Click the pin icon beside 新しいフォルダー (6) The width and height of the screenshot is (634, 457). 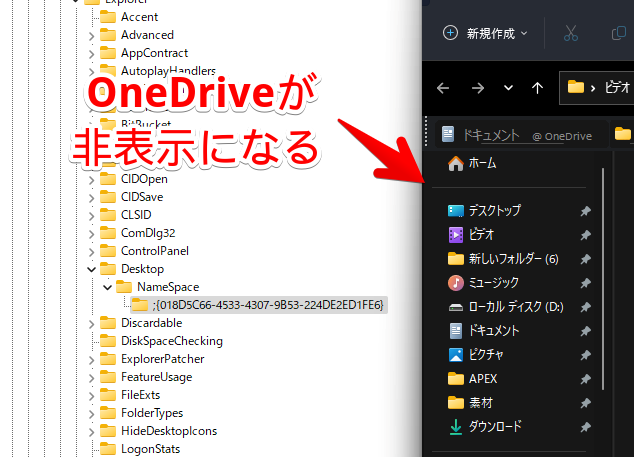tap(585, 259)
